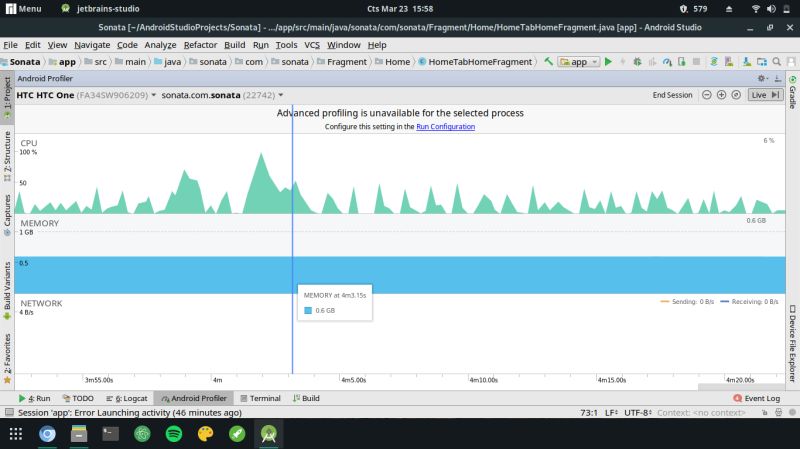
Task: Open SDK Manager download icon
Action: coord(746,62)
